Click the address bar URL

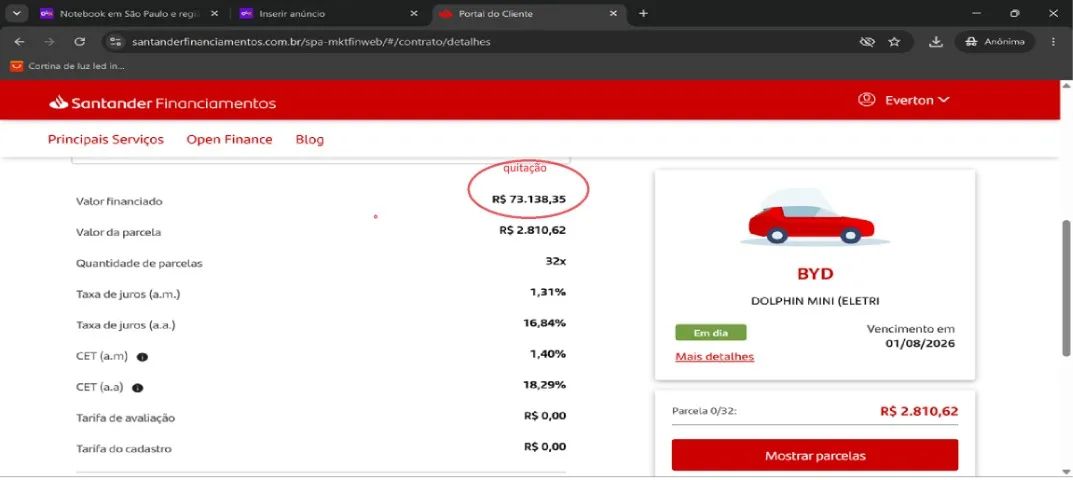coord(311,42)
